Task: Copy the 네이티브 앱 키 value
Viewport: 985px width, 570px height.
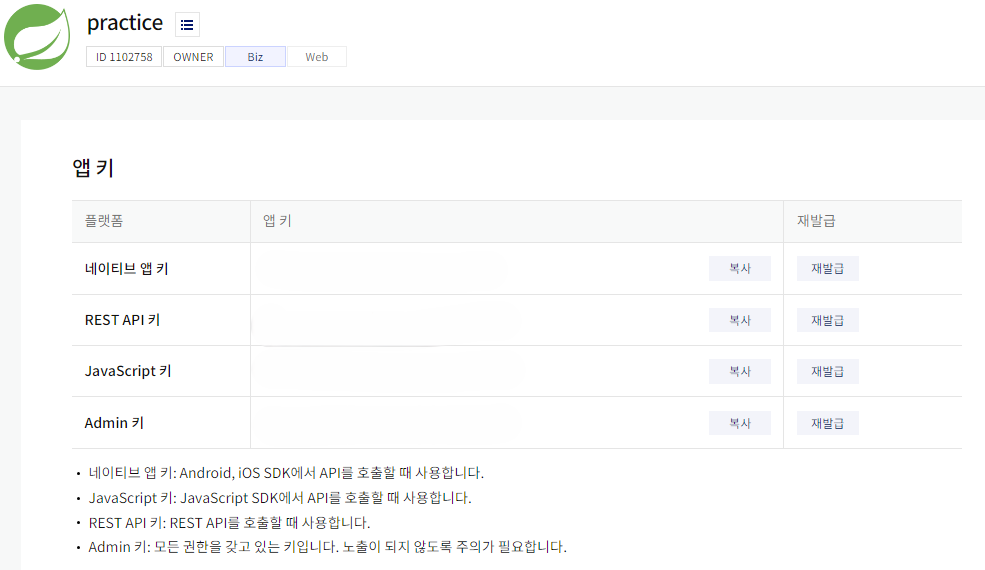Action: [739, 268]
